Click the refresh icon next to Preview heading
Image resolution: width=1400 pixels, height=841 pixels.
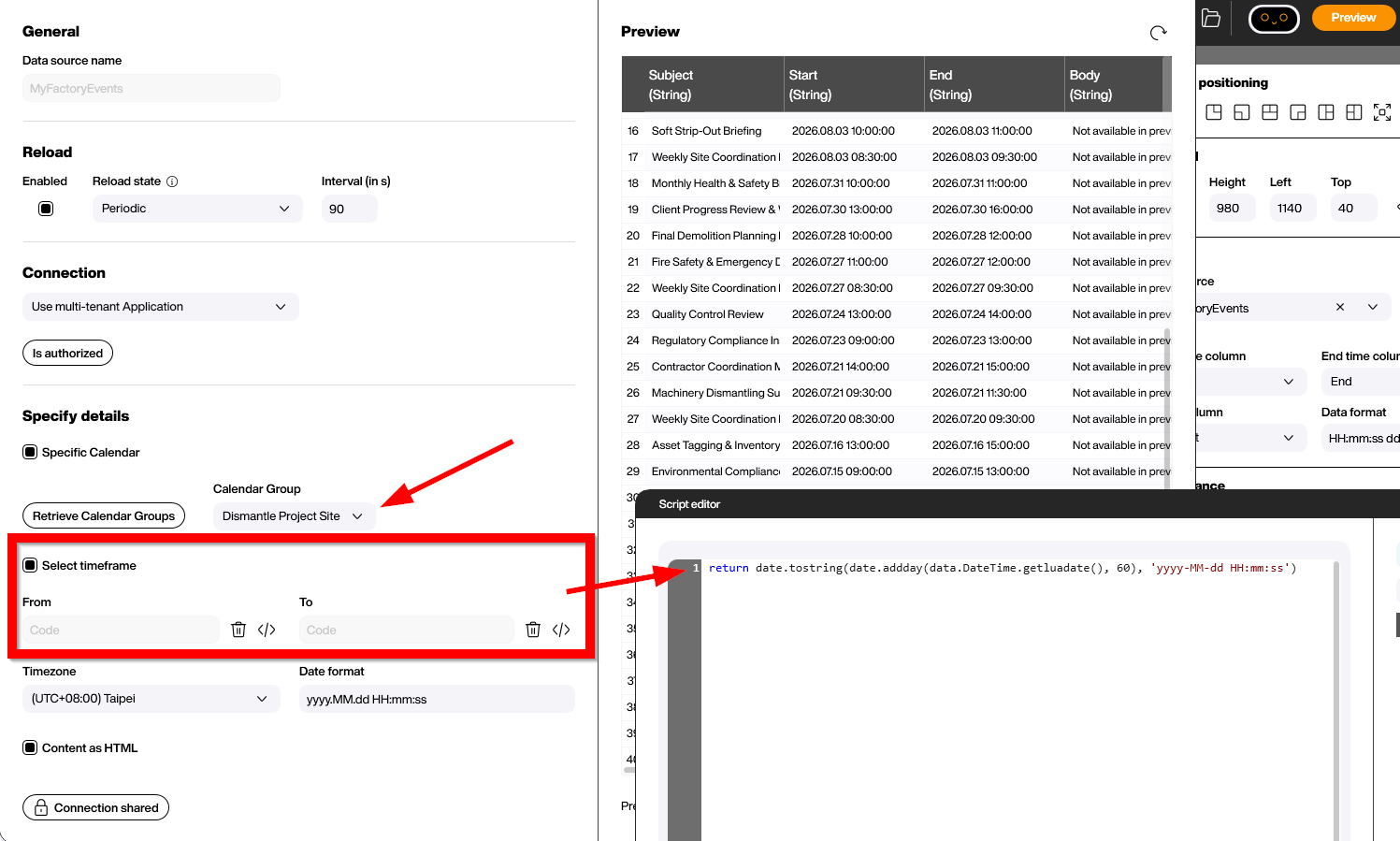pos(1158,33)
